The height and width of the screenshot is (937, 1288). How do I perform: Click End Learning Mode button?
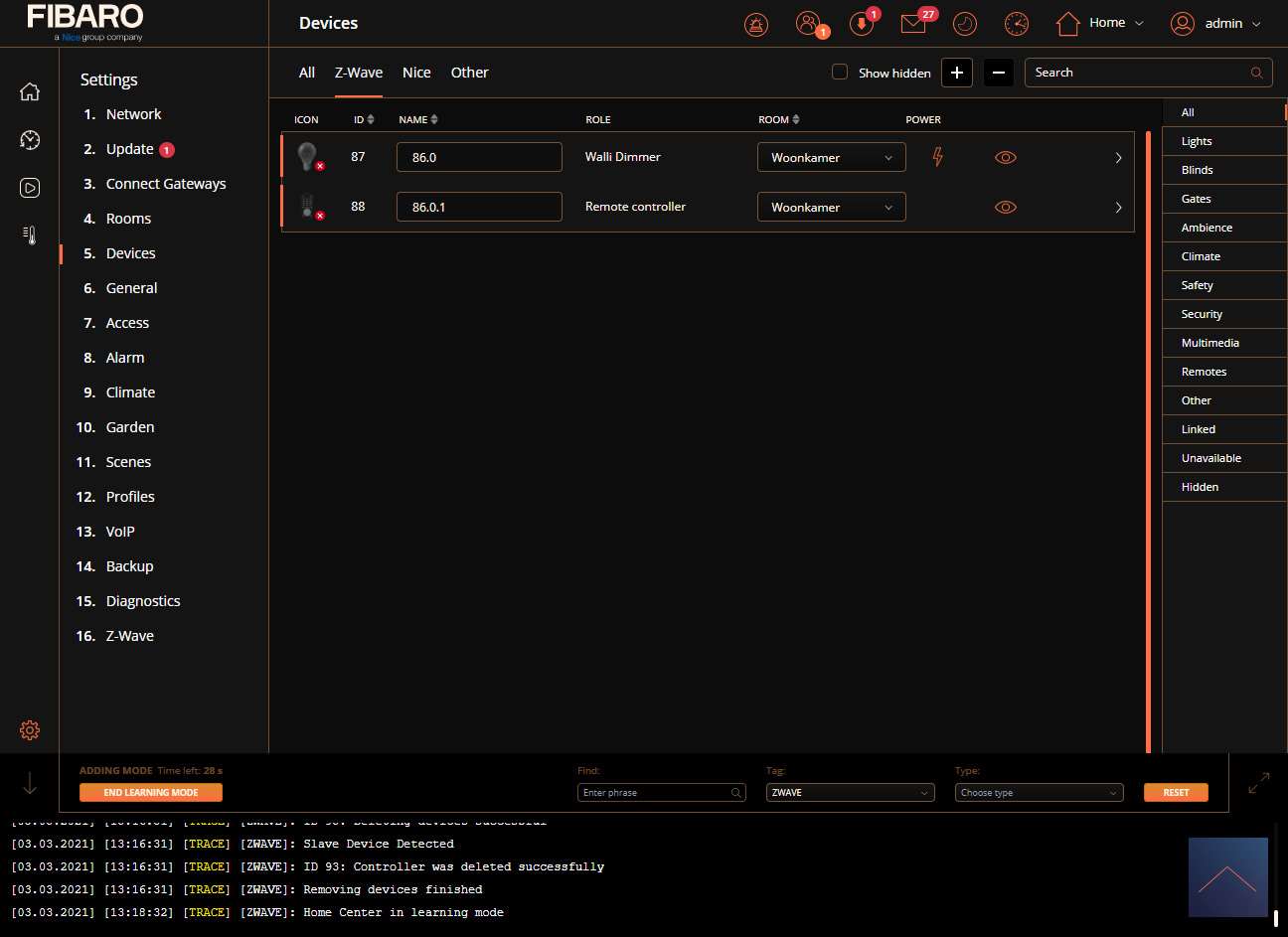coord(151,793)
